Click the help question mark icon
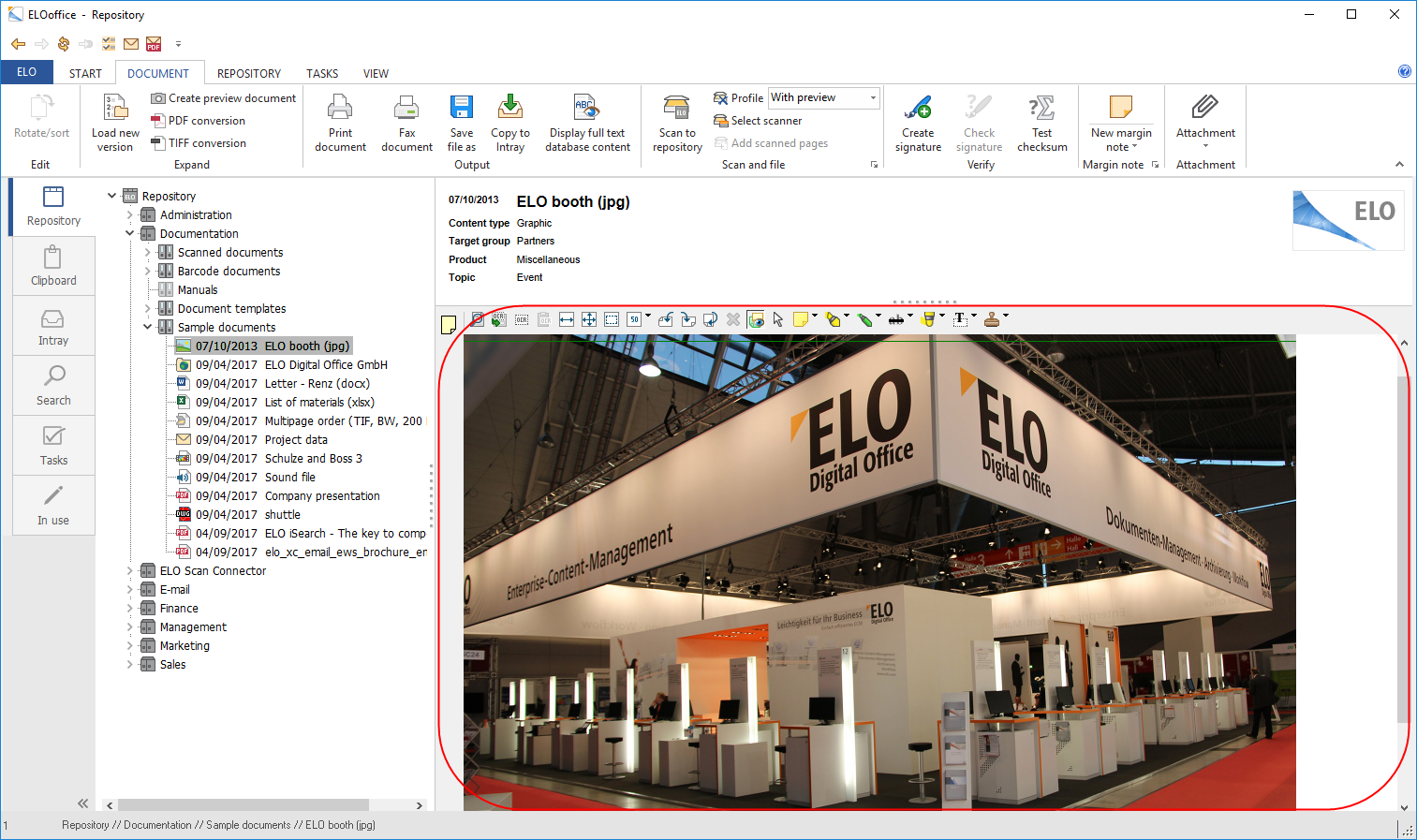This screenshot has width=1417, height=840. 1404,71
